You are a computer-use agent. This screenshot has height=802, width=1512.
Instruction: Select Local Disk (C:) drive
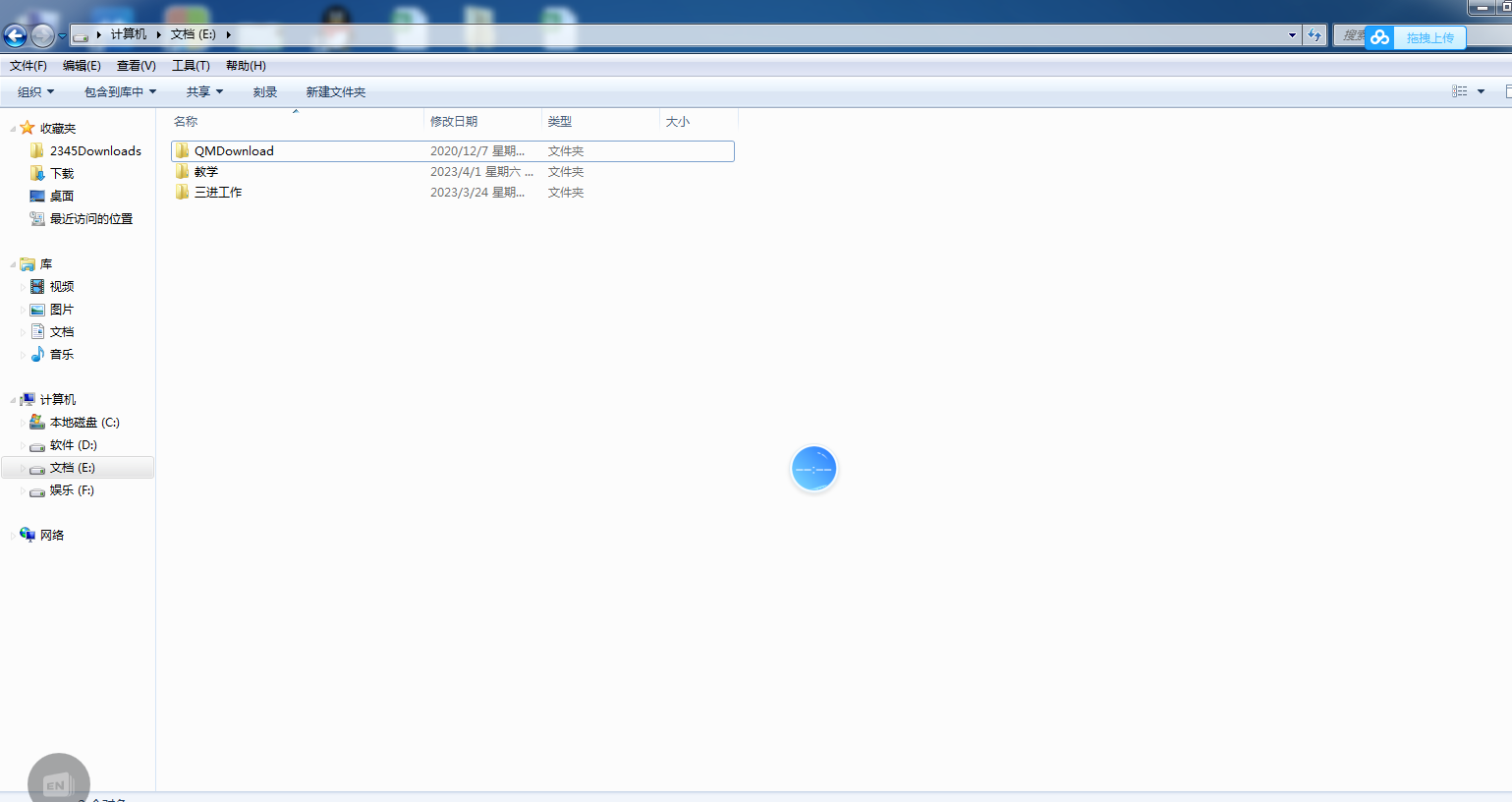click(x=84, y=422)
